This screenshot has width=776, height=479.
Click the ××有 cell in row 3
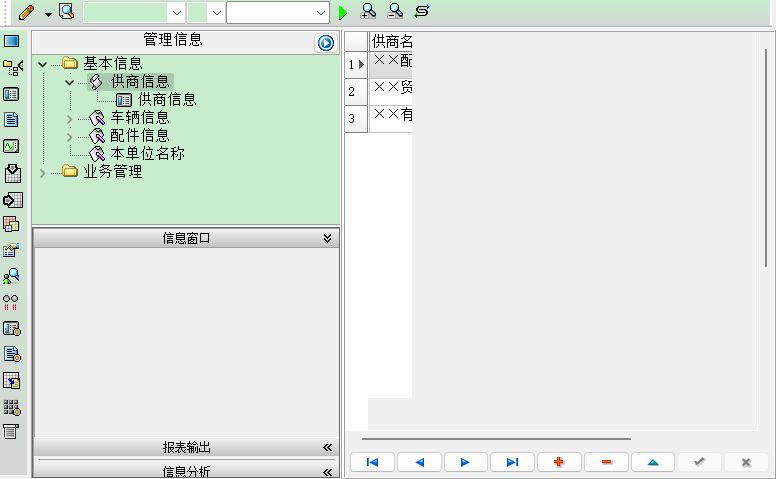click(x=391, y=118)
